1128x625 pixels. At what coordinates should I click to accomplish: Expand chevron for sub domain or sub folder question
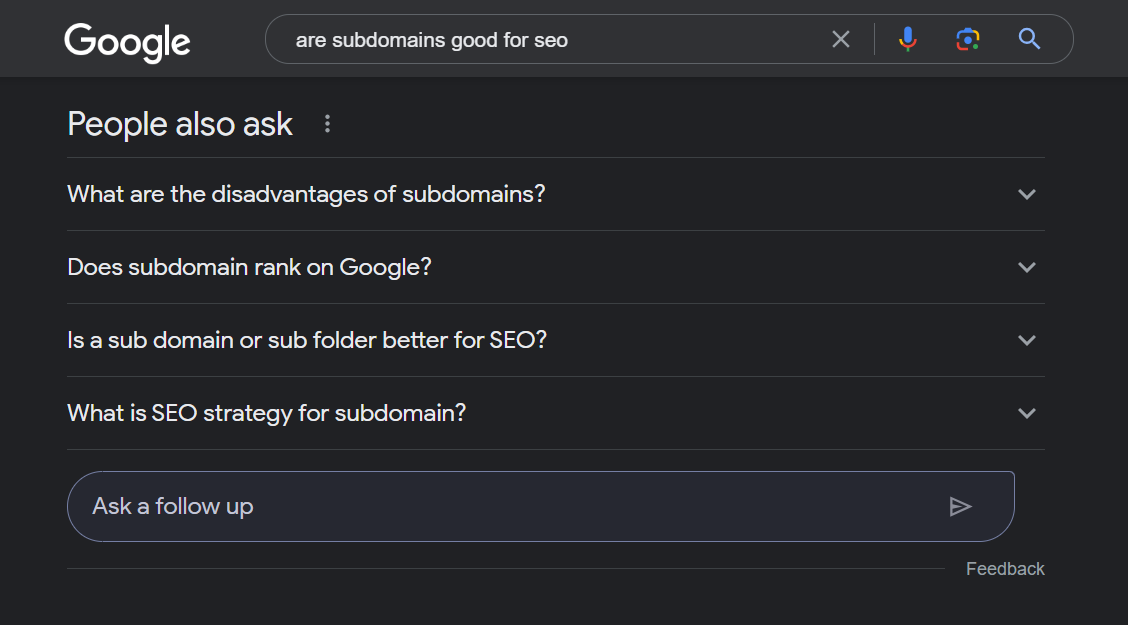coord(1026,340)
